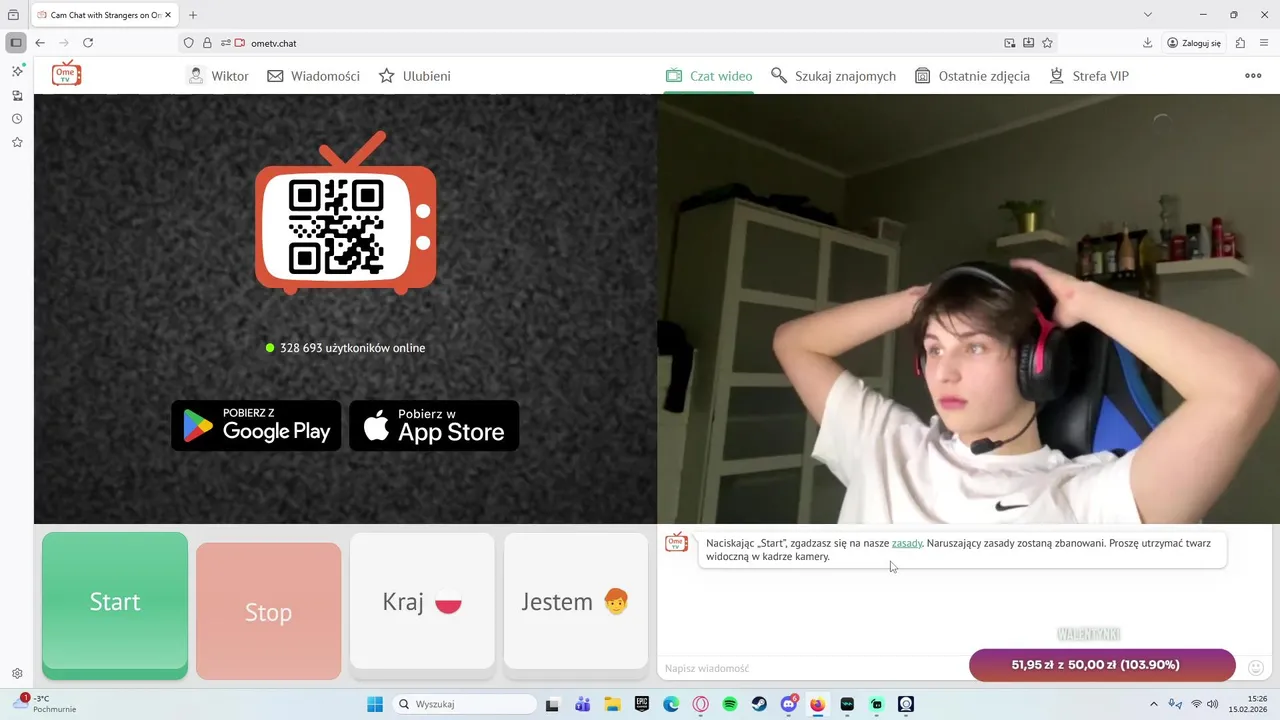Open sidebar history clock icon

(17, 118)
